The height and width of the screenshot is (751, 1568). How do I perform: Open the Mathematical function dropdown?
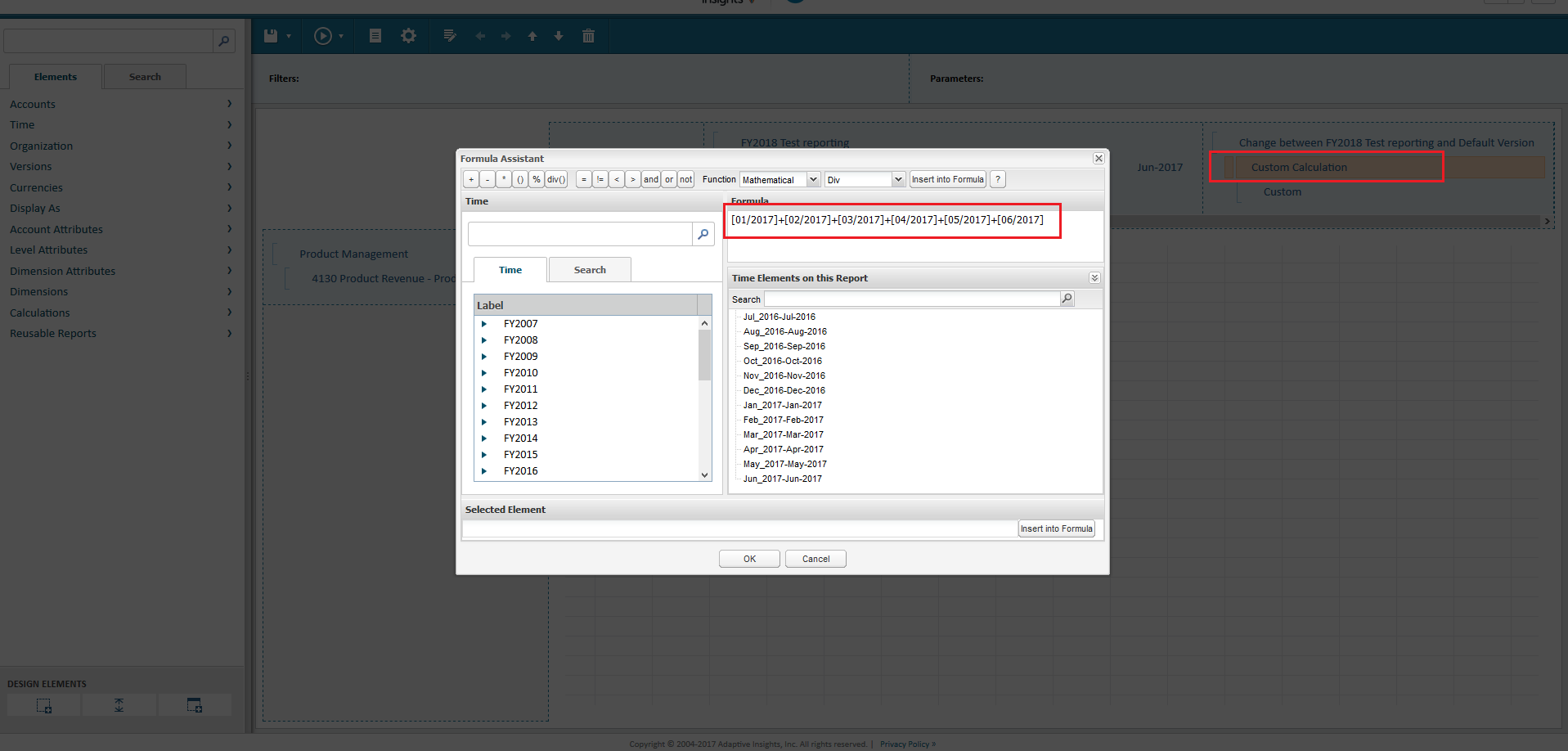[x=780, y=179]
